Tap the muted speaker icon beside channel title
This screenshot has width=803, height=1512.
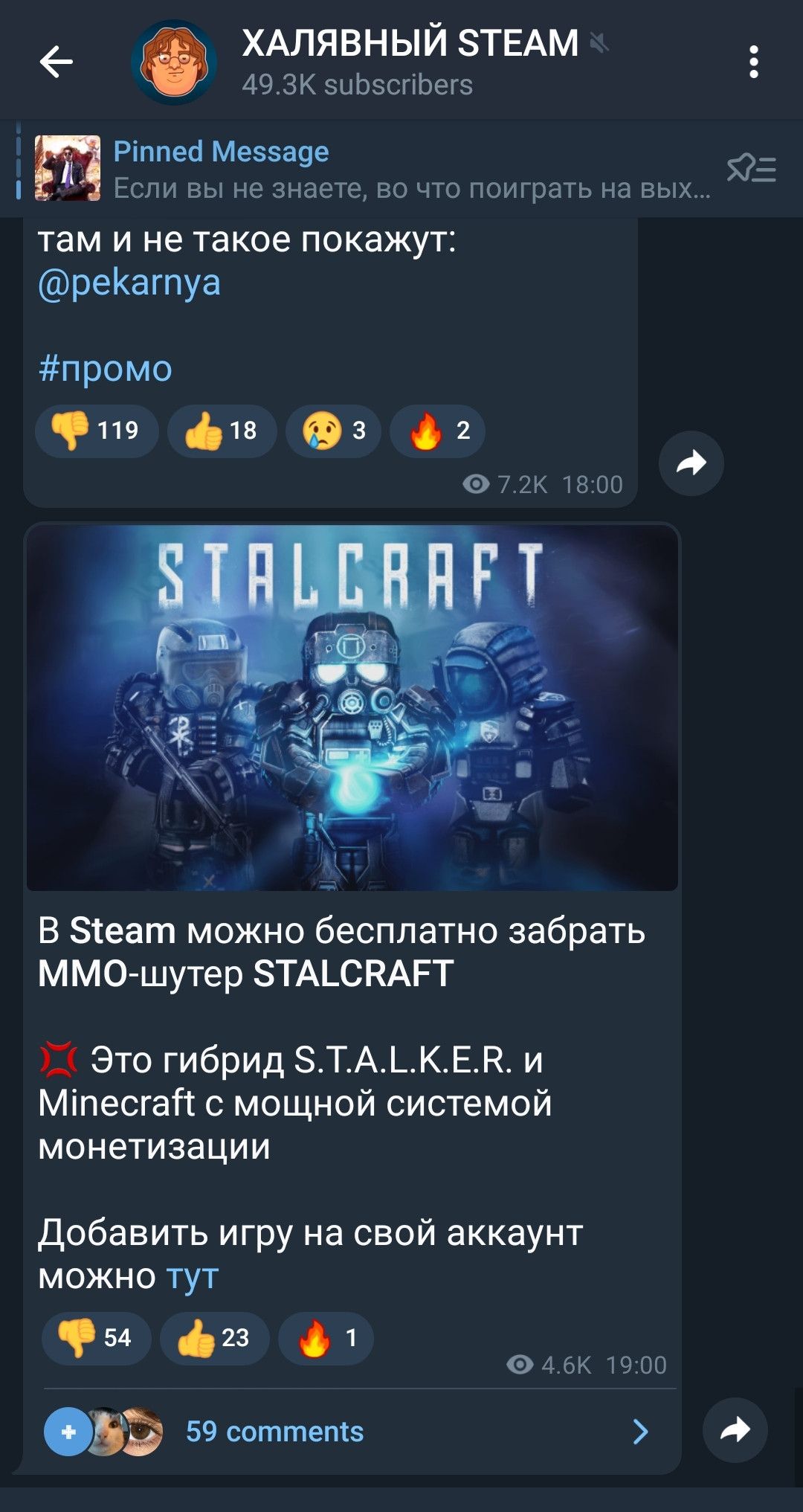[599, 43]
